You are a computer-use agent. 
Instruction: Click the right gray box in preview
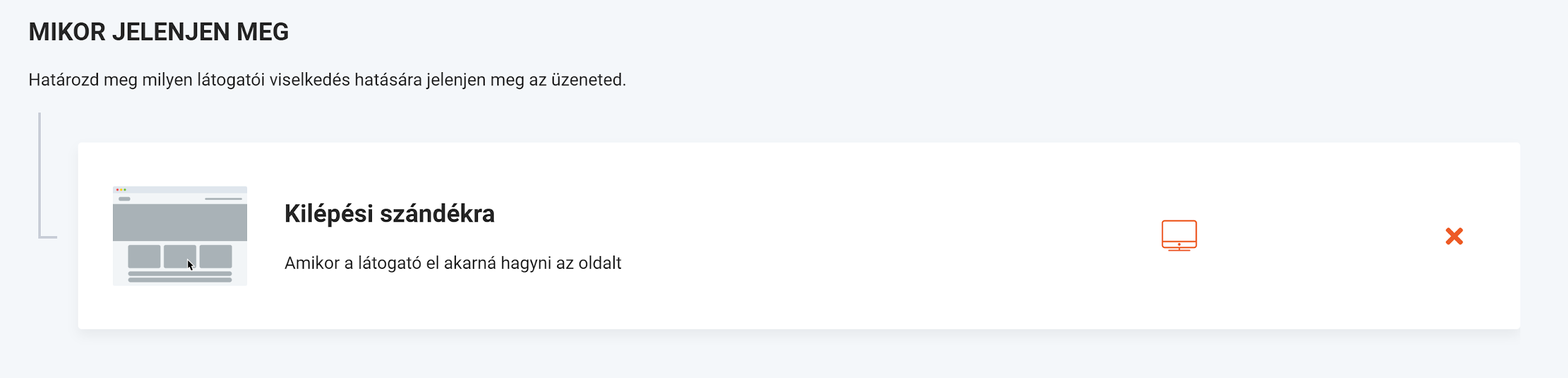tap(216, 257)
